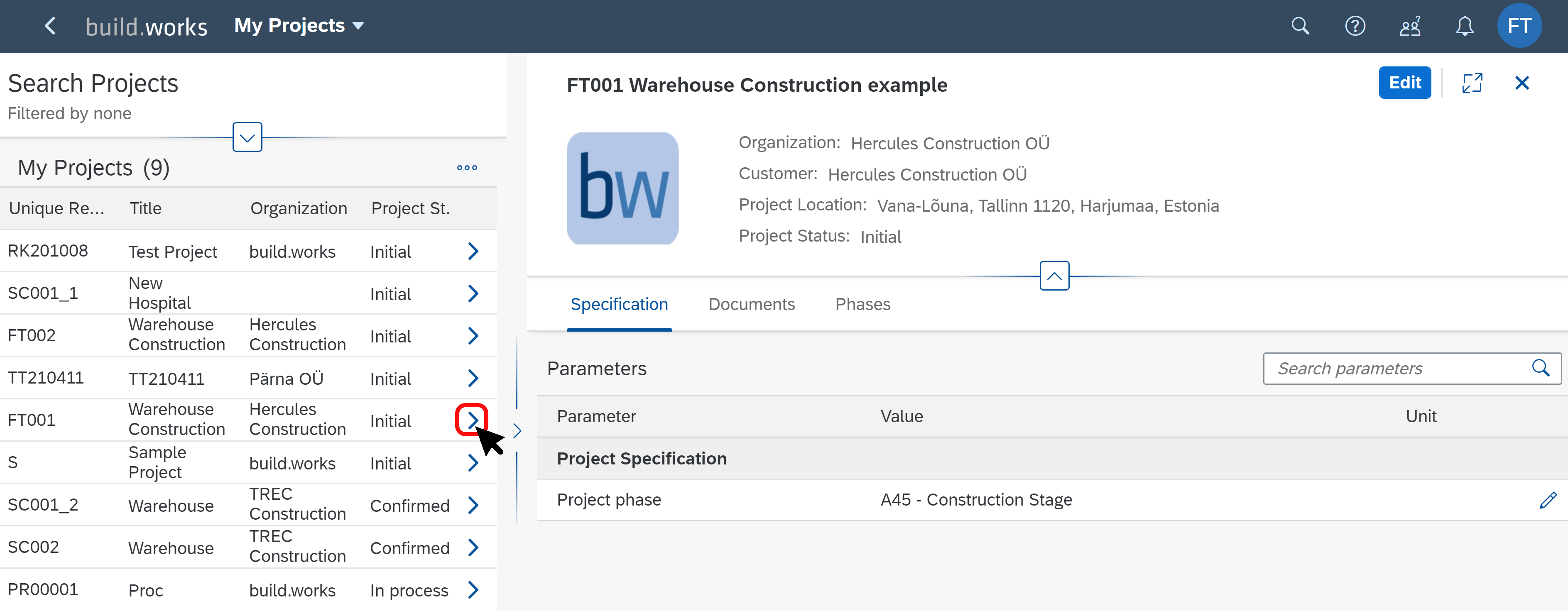
Task: Click the New Hospital title cell
Action: 159,293
